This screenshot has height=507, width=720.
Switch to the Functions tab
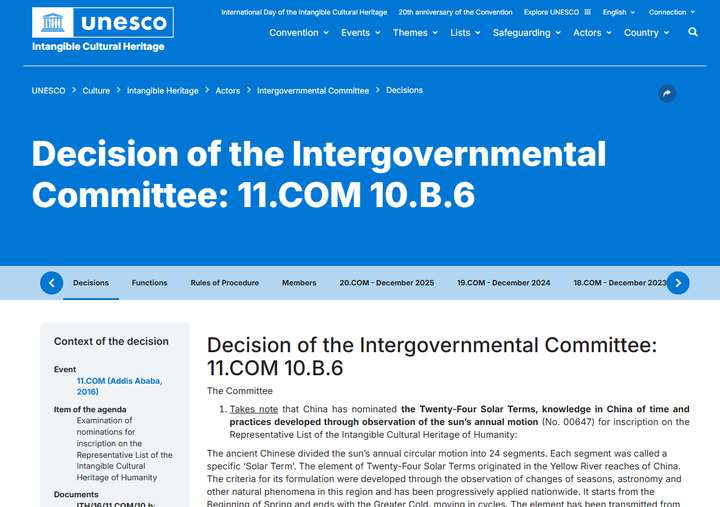149,283
